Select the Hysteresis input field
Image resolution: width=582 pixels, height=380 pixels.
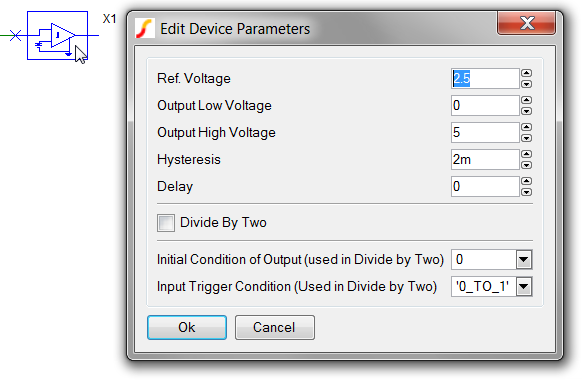pos(485,160)
